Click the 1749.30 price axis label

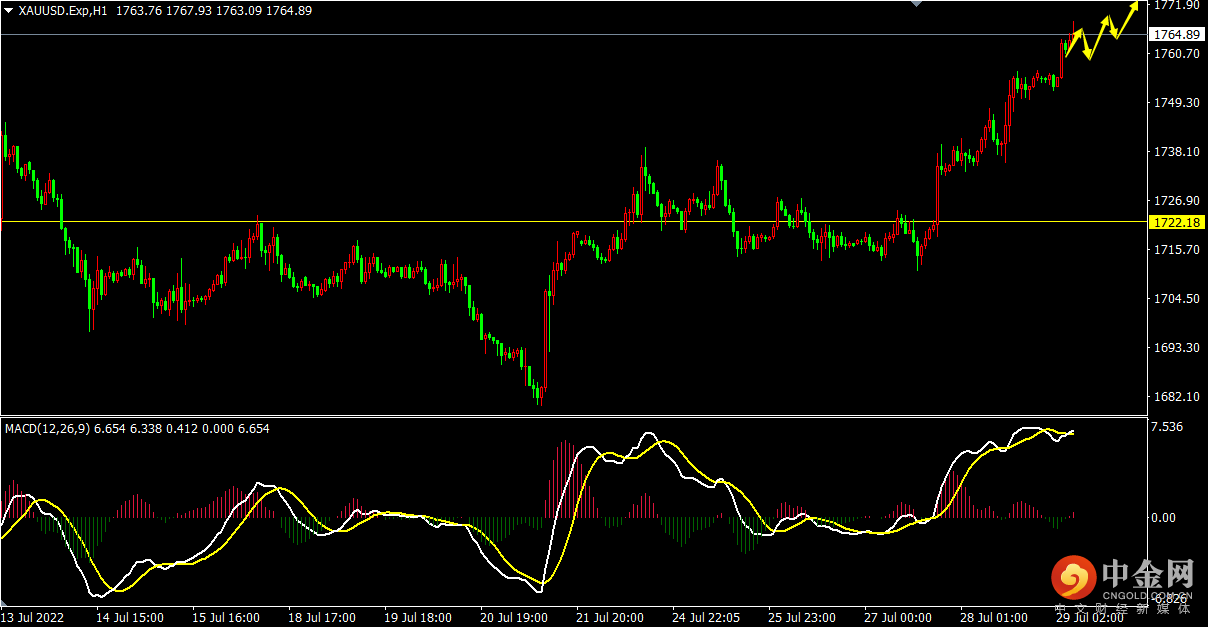pyautogui.click(x=1176, y=103)
